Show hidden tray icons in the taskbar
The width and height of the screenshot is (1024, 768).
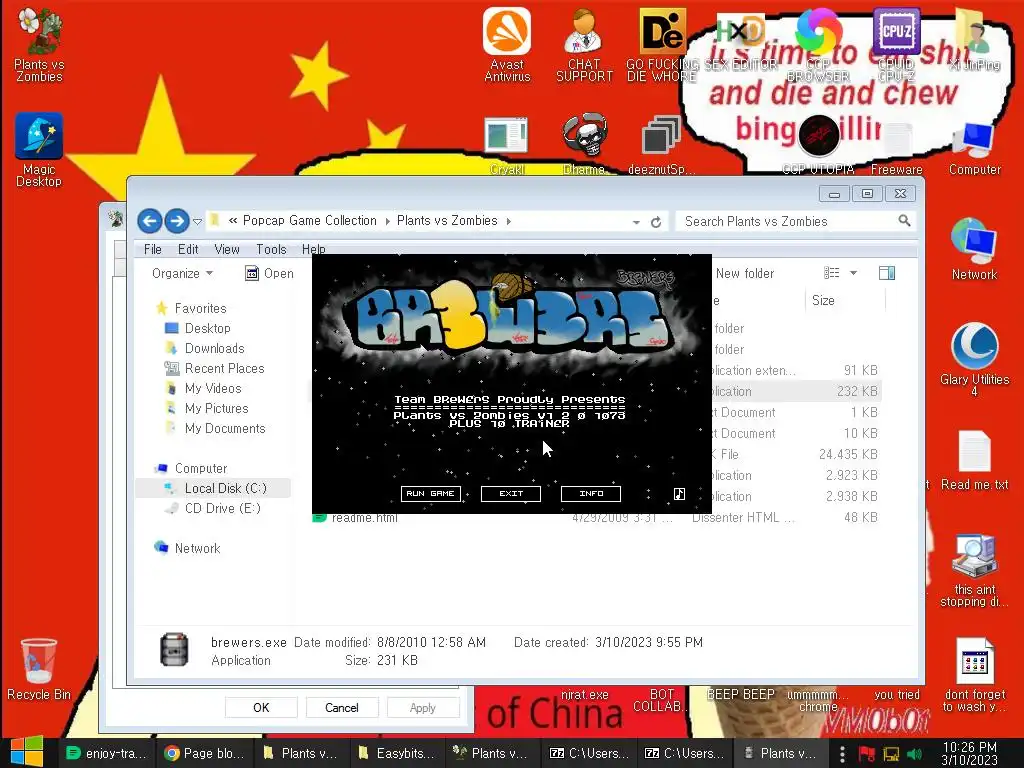pyautogui.click(x=842, y=754)
